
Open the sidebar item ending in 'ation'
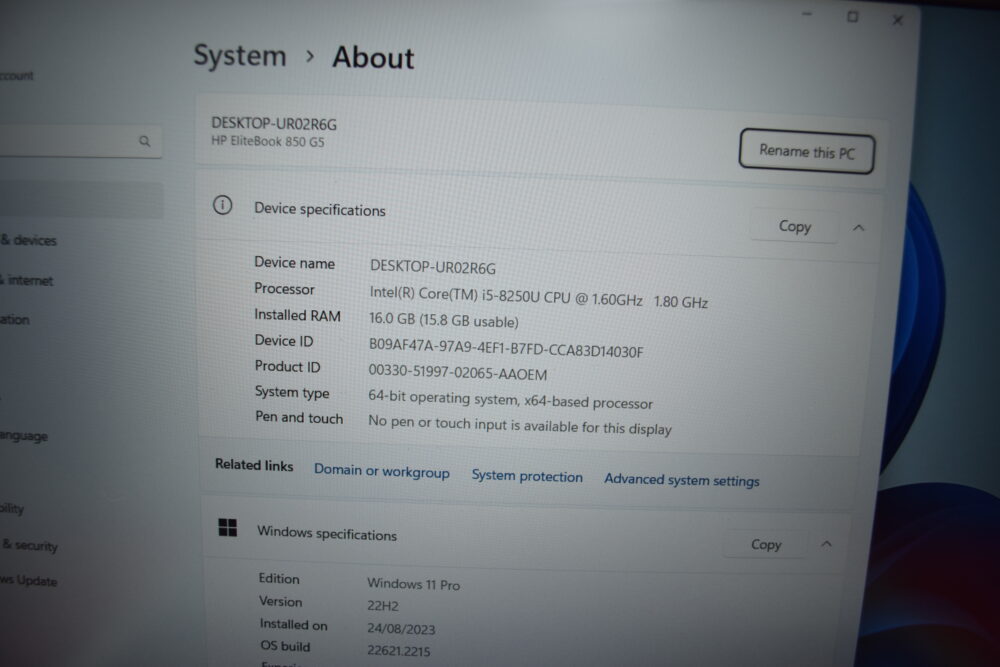tap(15, 319)
